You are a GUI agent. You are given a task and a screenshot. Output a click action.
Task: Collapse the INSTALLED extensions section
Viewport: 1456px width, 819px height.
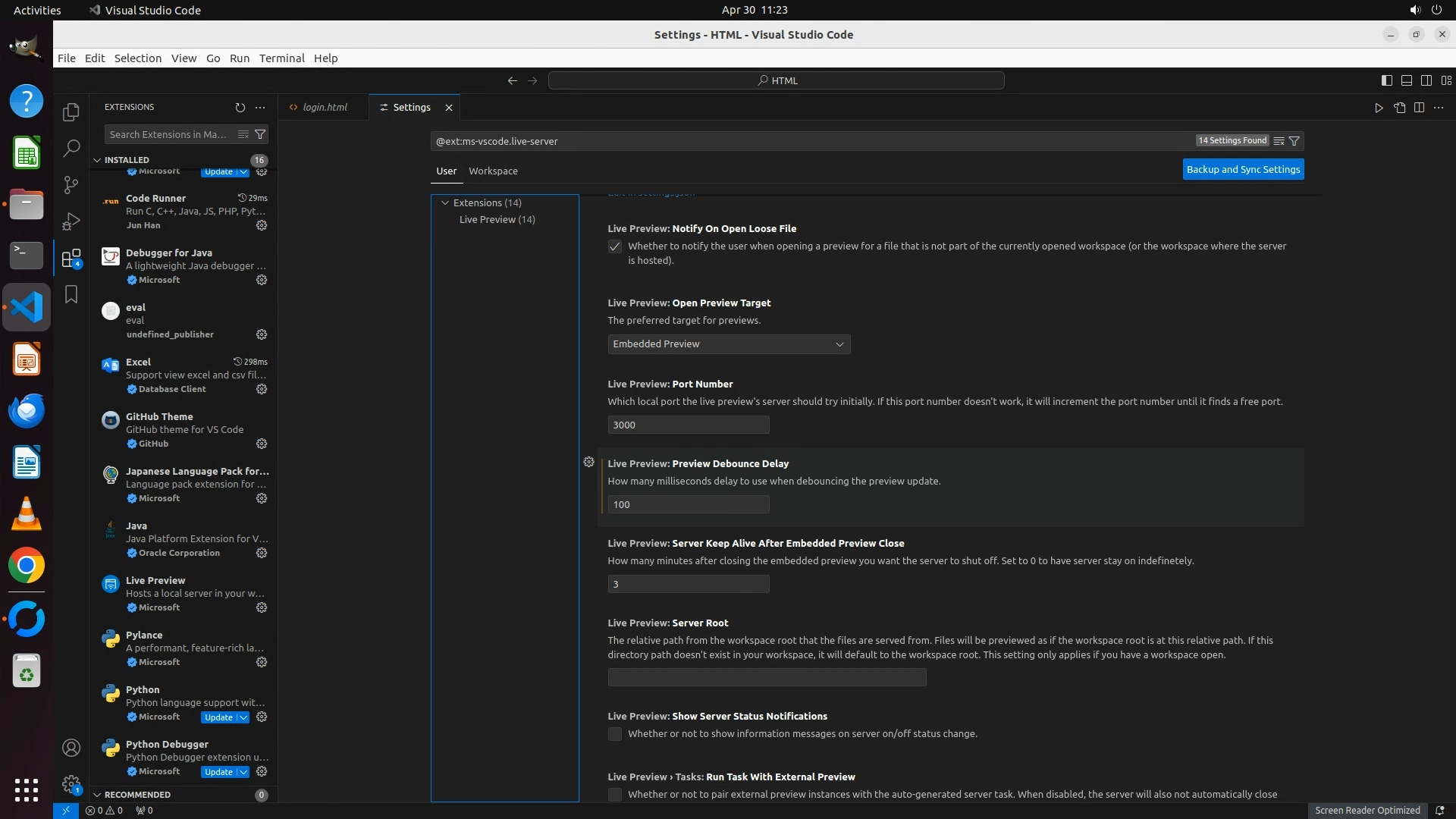pyautogui.click(x=97, y=160)
